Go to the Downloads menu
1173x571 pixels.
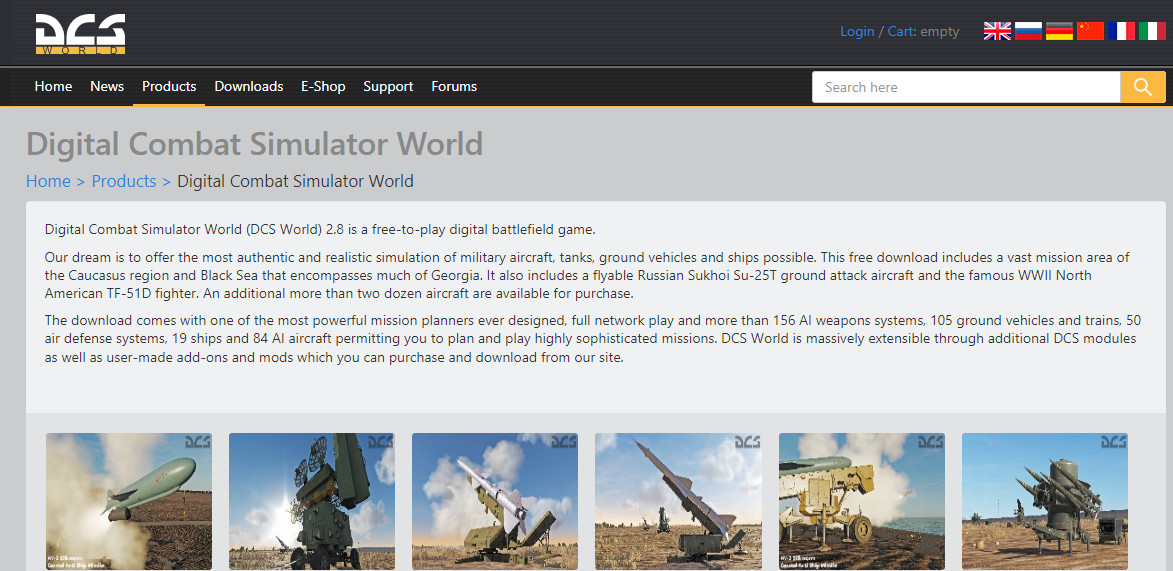(x=249, y=86)
